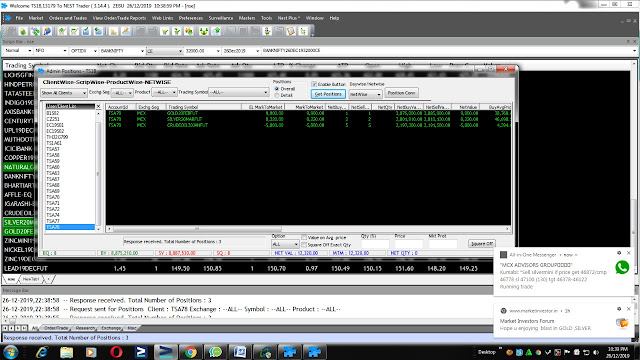Viewport: 640px width, 360px height.
Task: Click the person figure toolbar icon
Action: (x=267, y=31)
